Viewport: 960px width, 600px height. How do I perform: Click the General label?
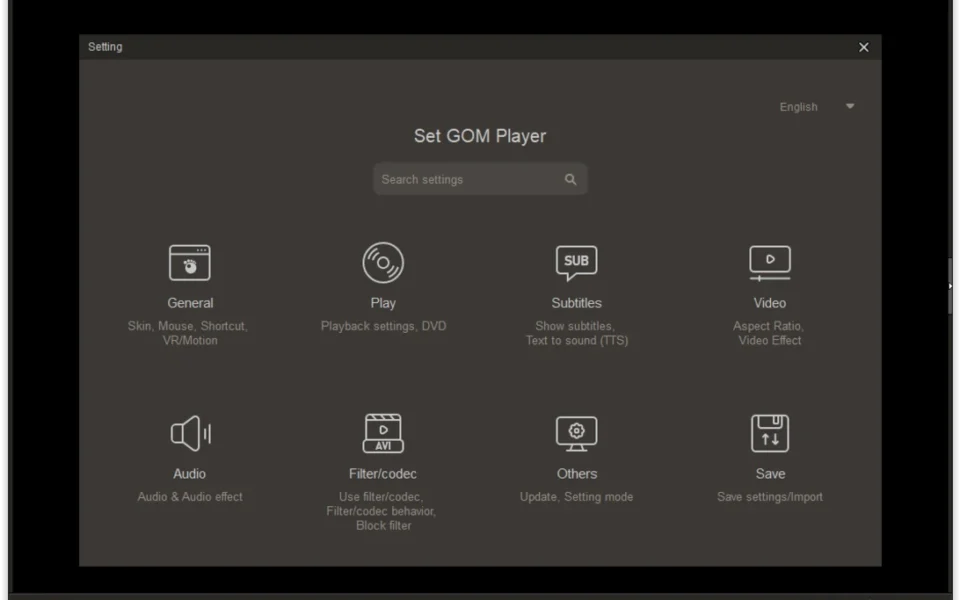pos(190,303)
